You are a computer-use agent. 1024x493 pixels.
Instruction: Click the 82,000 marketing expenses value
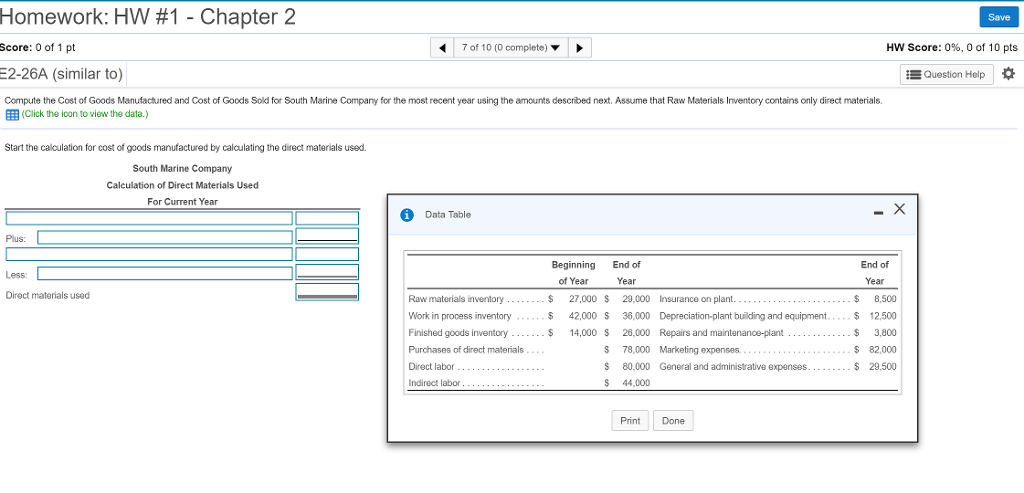(x=882, y=350)
